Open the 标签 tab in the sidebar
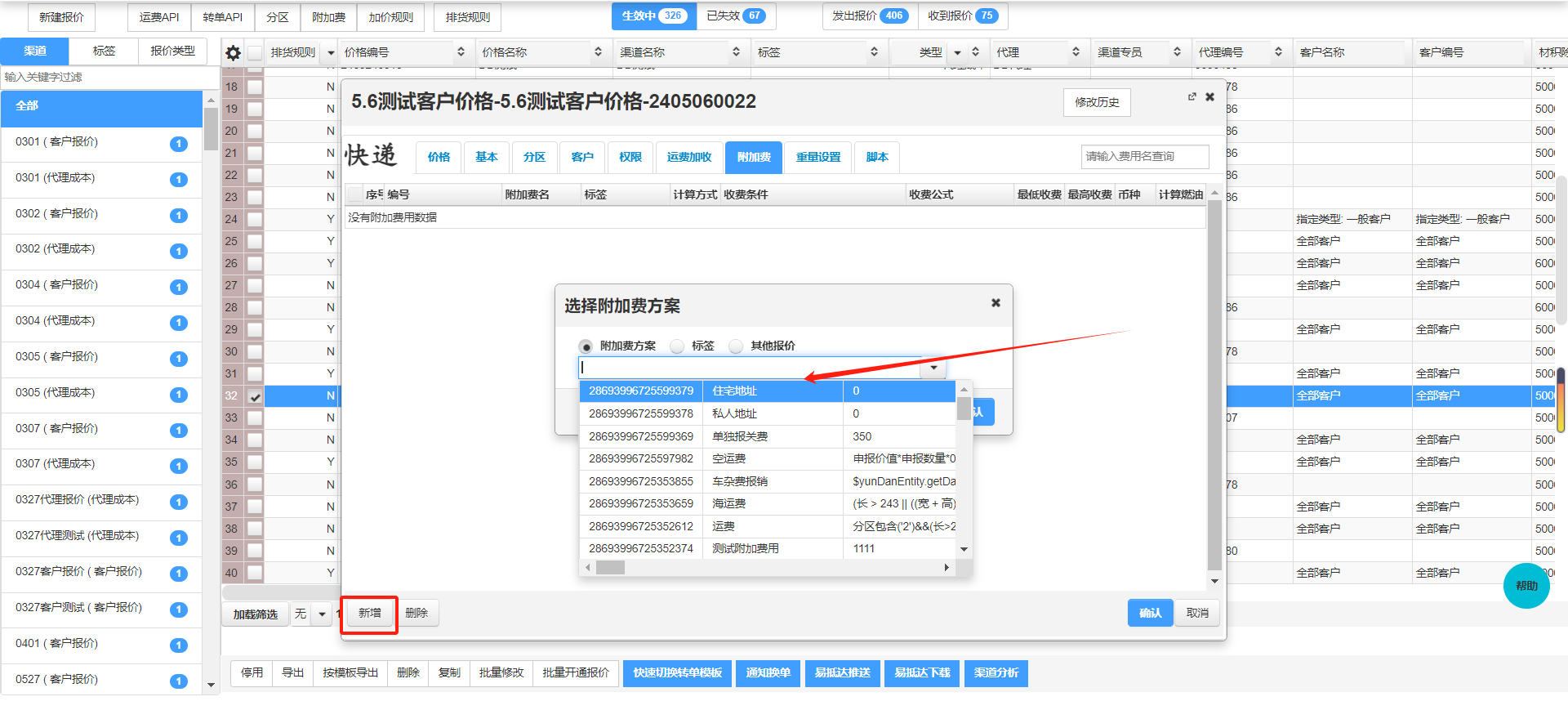 click(104, 51)
